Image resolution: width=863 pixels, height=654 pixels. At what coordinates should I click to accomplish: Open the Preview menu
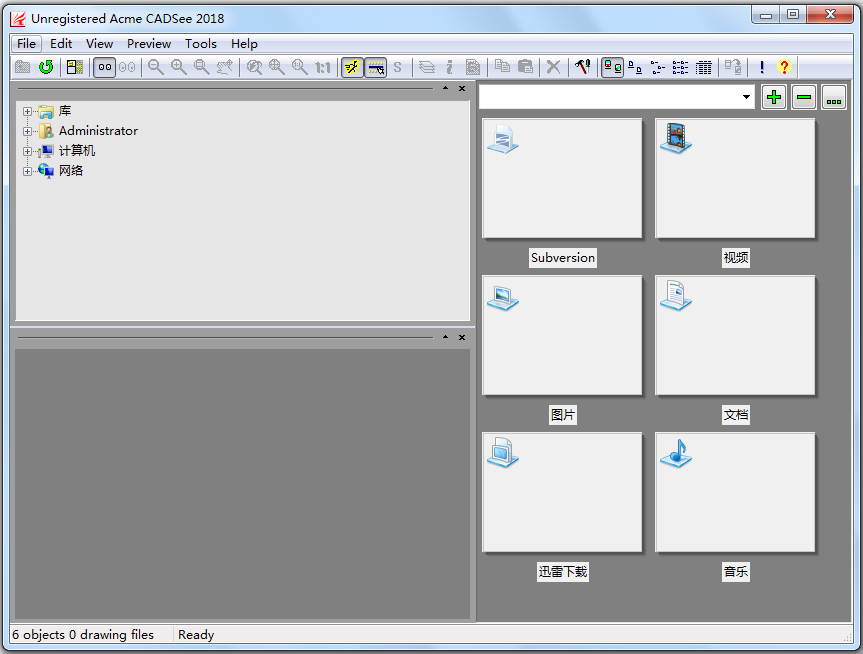coord(149,43)
